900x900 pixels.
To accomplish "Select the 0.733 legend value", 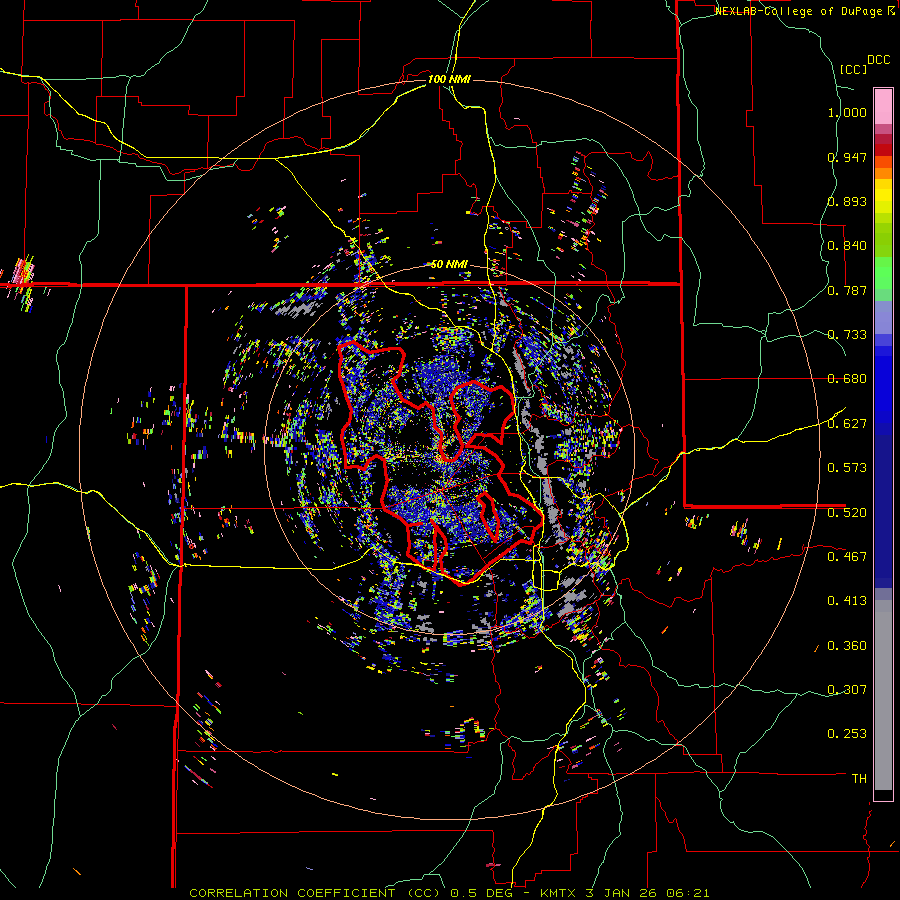I will tap(847, 335).
